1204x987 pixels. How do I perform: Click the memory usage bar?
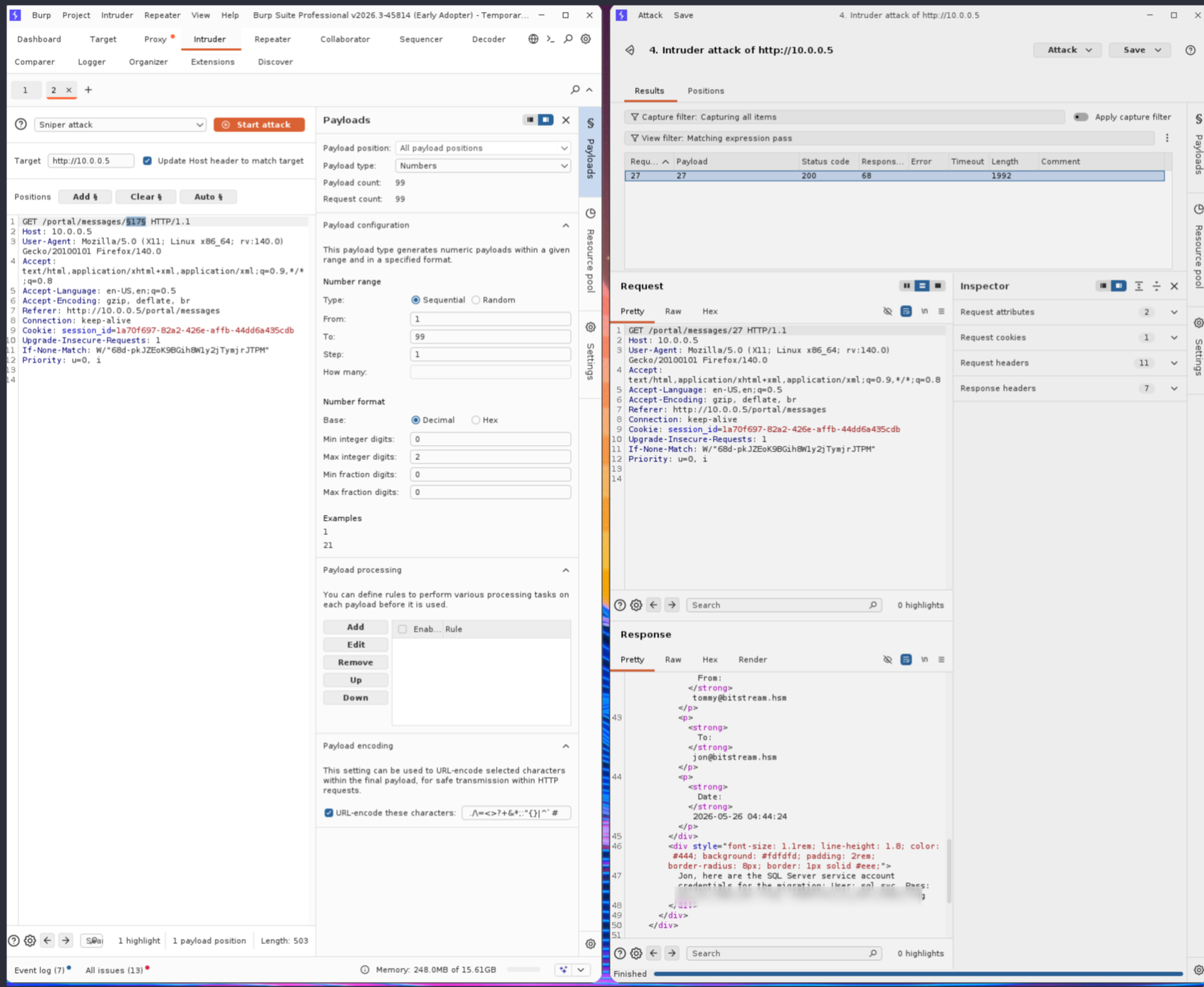coord(523,970)
